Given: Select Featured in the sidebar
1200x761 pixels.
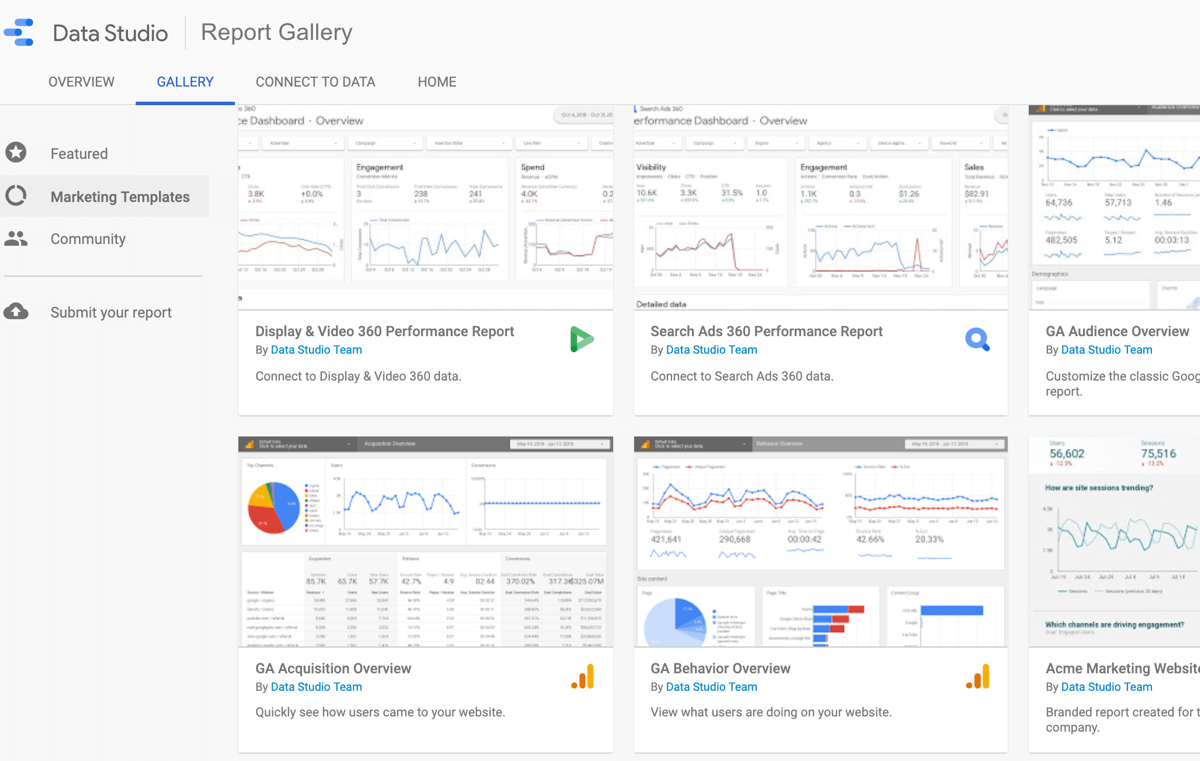Looking at the screenshot, I should click(79, 154).
